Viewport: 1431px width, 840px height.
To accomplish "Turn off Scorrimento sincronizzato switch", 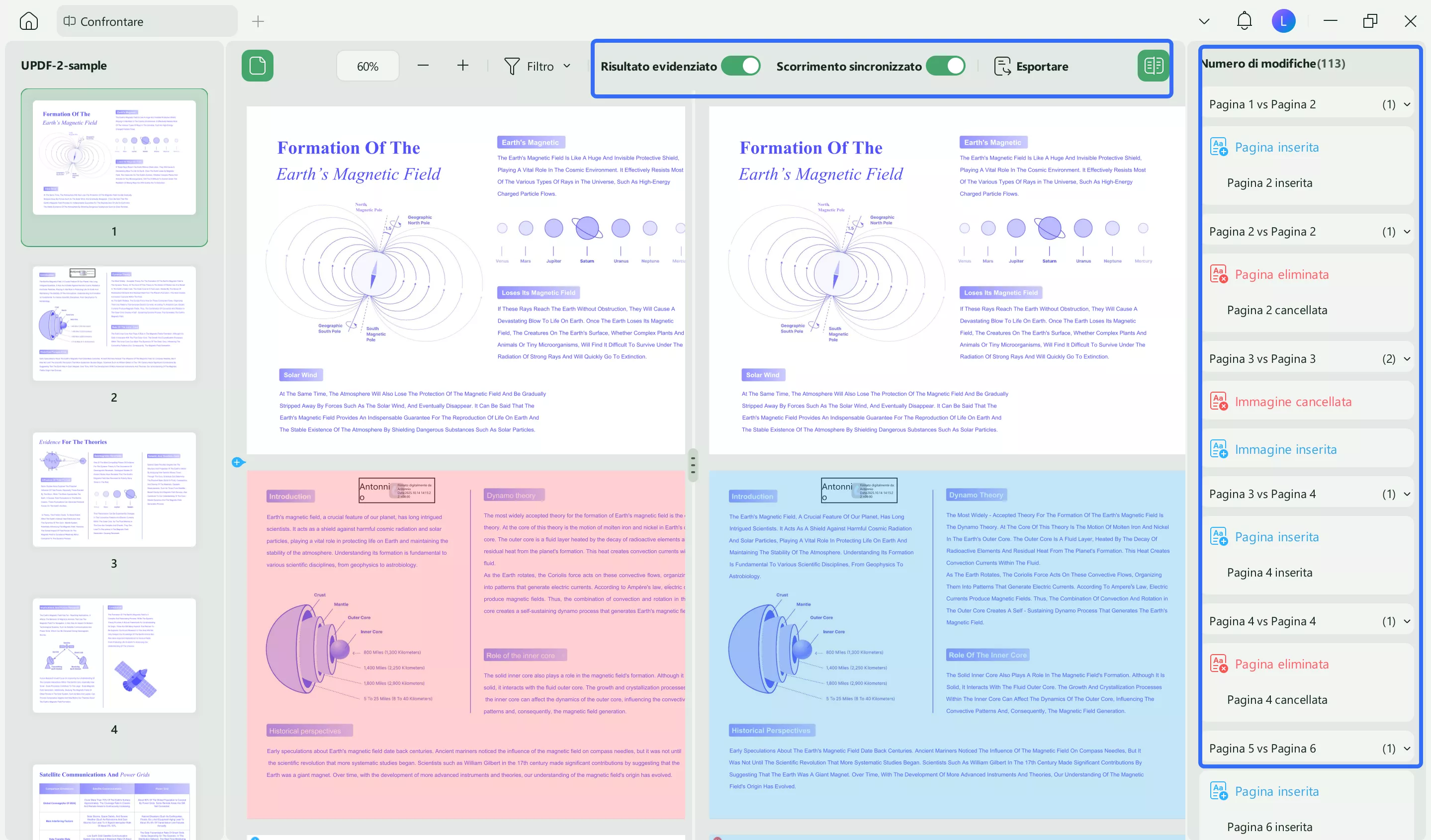I will click(946, 66).
